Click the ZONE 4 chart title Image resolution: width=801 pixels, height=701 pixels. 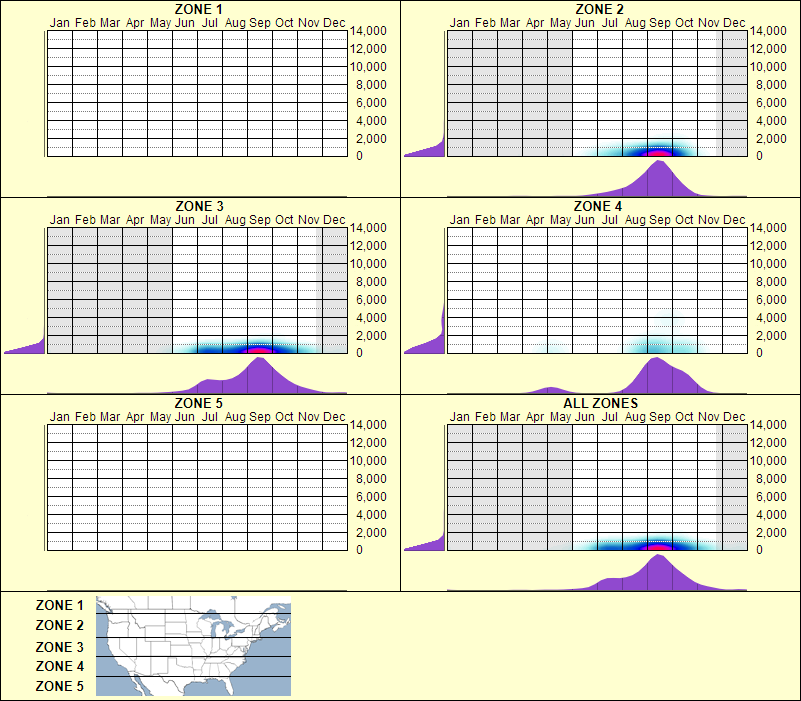click(598, 205)
